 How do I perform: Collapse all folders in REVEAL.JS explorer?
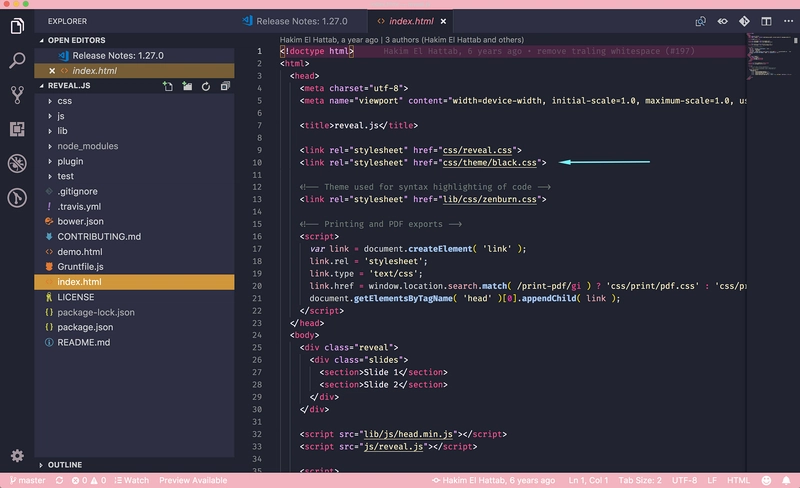coord(225,86)
